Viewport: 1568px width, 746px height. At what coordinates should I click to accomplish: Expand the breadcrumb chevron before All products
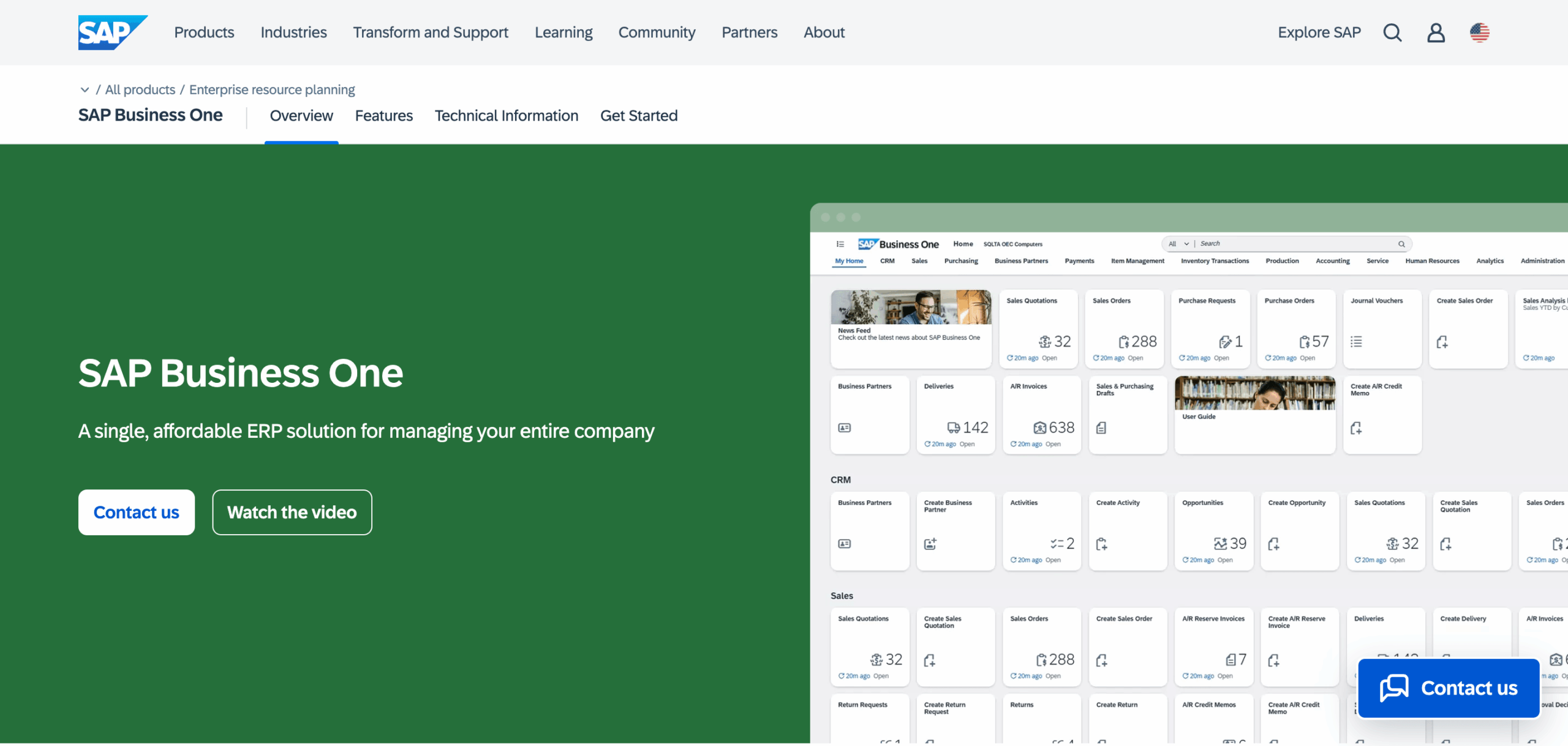85,90
